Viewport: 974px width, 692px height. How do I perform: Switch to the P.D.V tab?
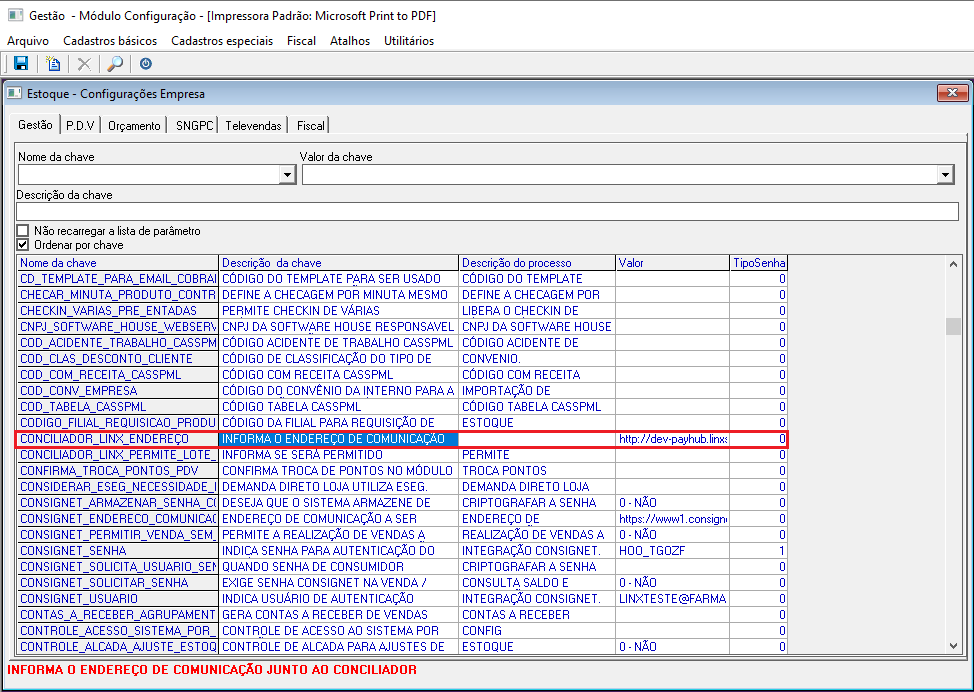click(x=80, y=126)
